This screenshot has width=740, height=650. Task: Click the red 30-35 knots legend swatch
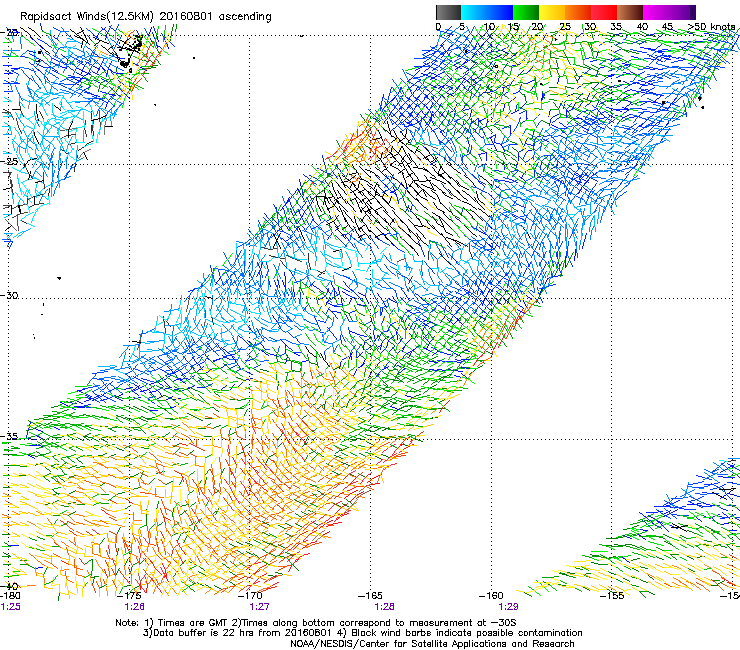[604, 12]
